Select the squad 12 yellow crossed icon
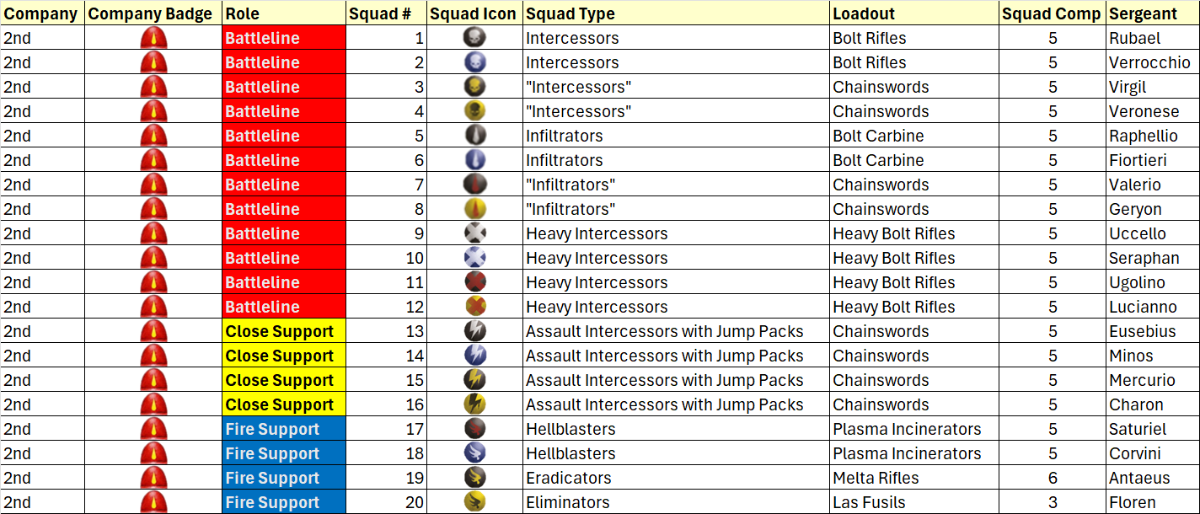 (x=475, y=306)
